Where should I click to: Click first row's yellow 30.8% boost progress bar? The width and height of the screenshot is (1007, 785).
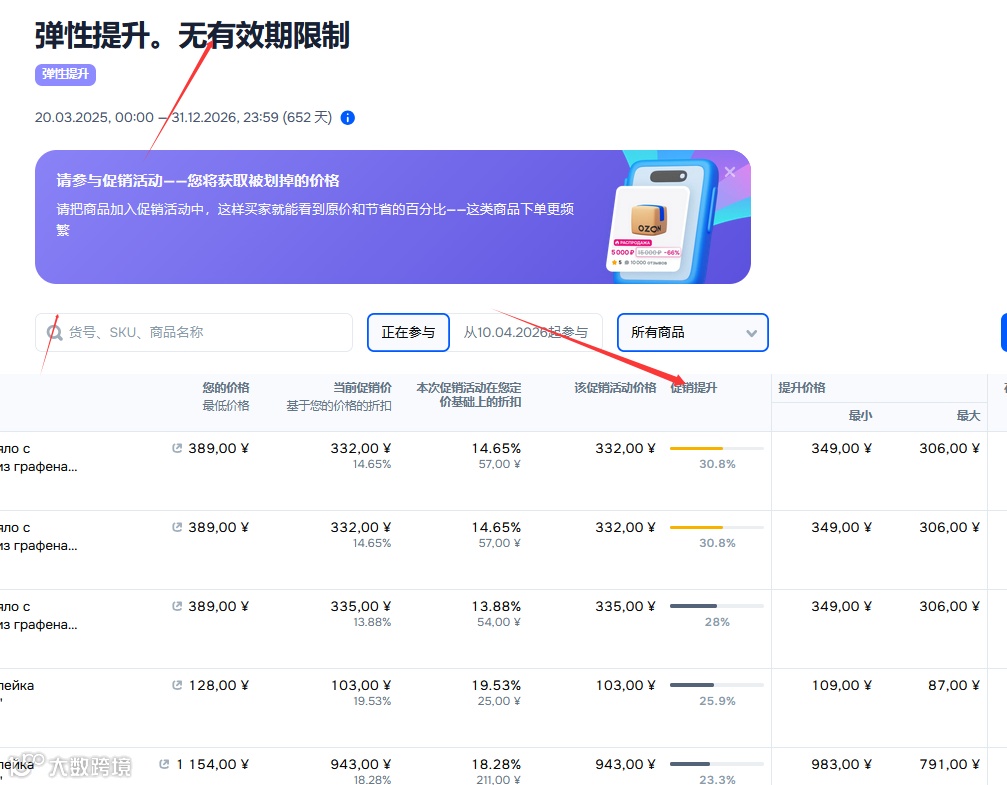click(x=717, y=448)
